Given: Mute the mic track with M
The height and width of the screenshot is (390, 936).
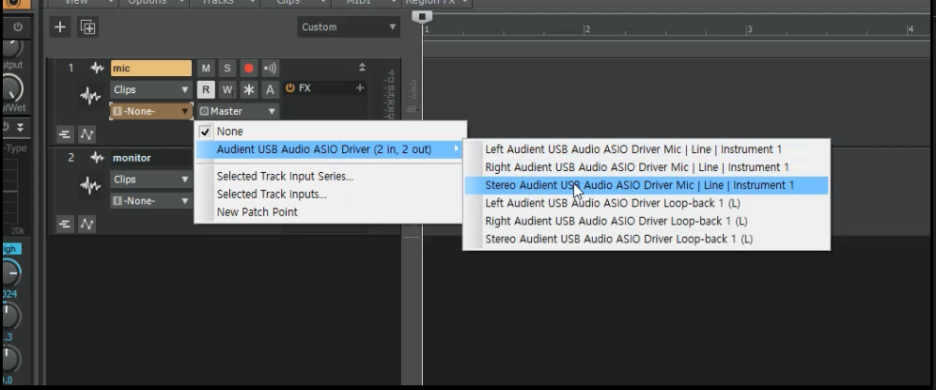Looking at the screenshot, I should tap(205, 68).
